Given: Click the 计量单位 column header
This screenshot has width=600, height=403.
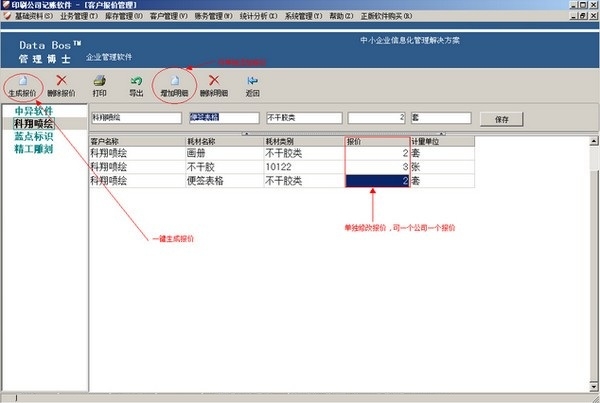Looking at the screenshot, I should 442,142.
